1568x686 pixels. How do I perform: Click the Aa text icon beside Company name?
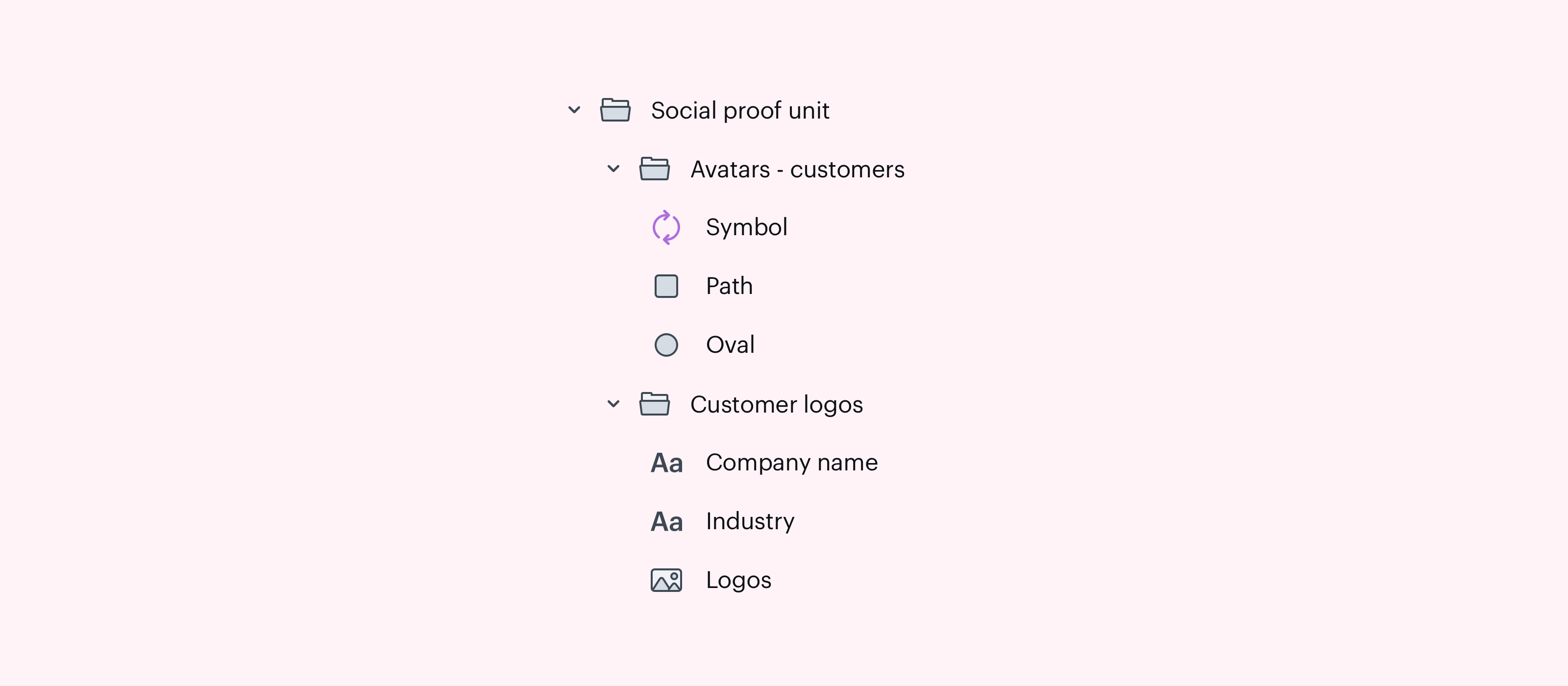[x=666, y=463]
